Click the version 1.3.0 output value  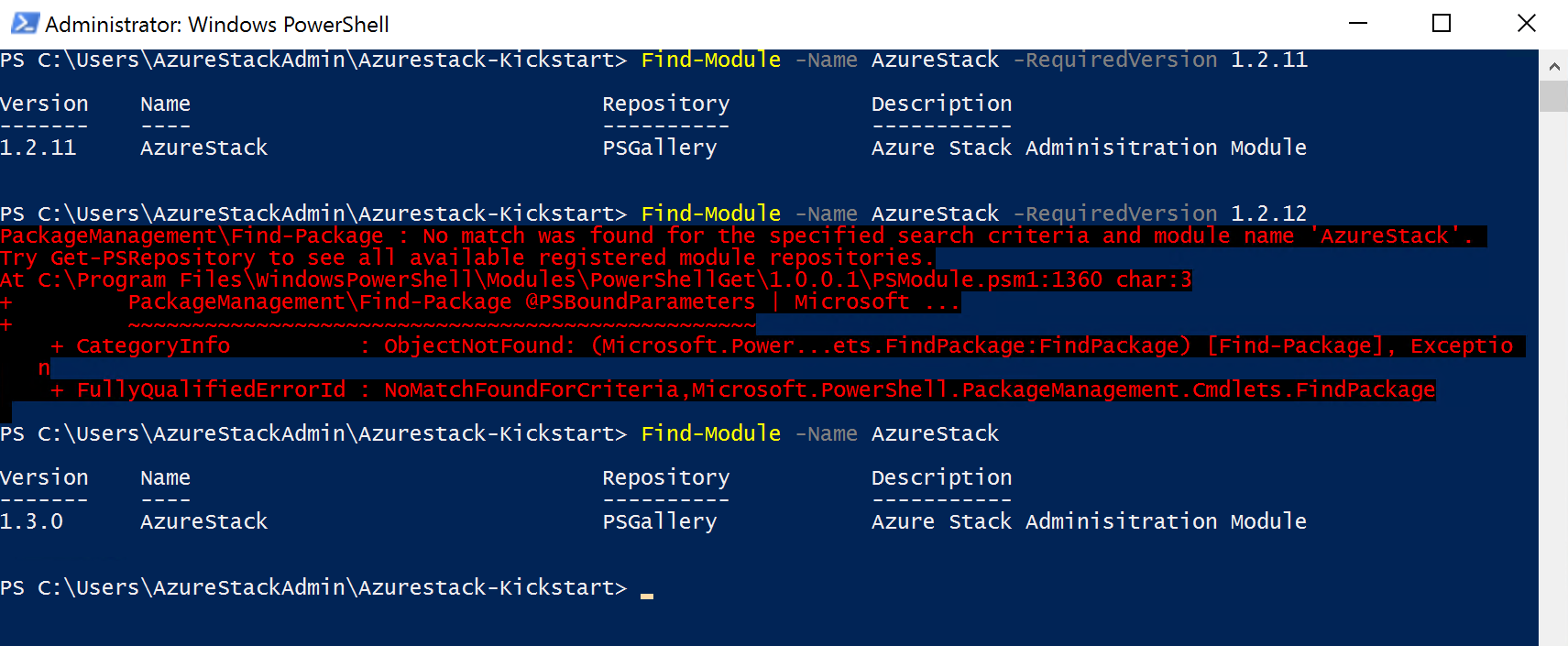[x=32, y=521]
